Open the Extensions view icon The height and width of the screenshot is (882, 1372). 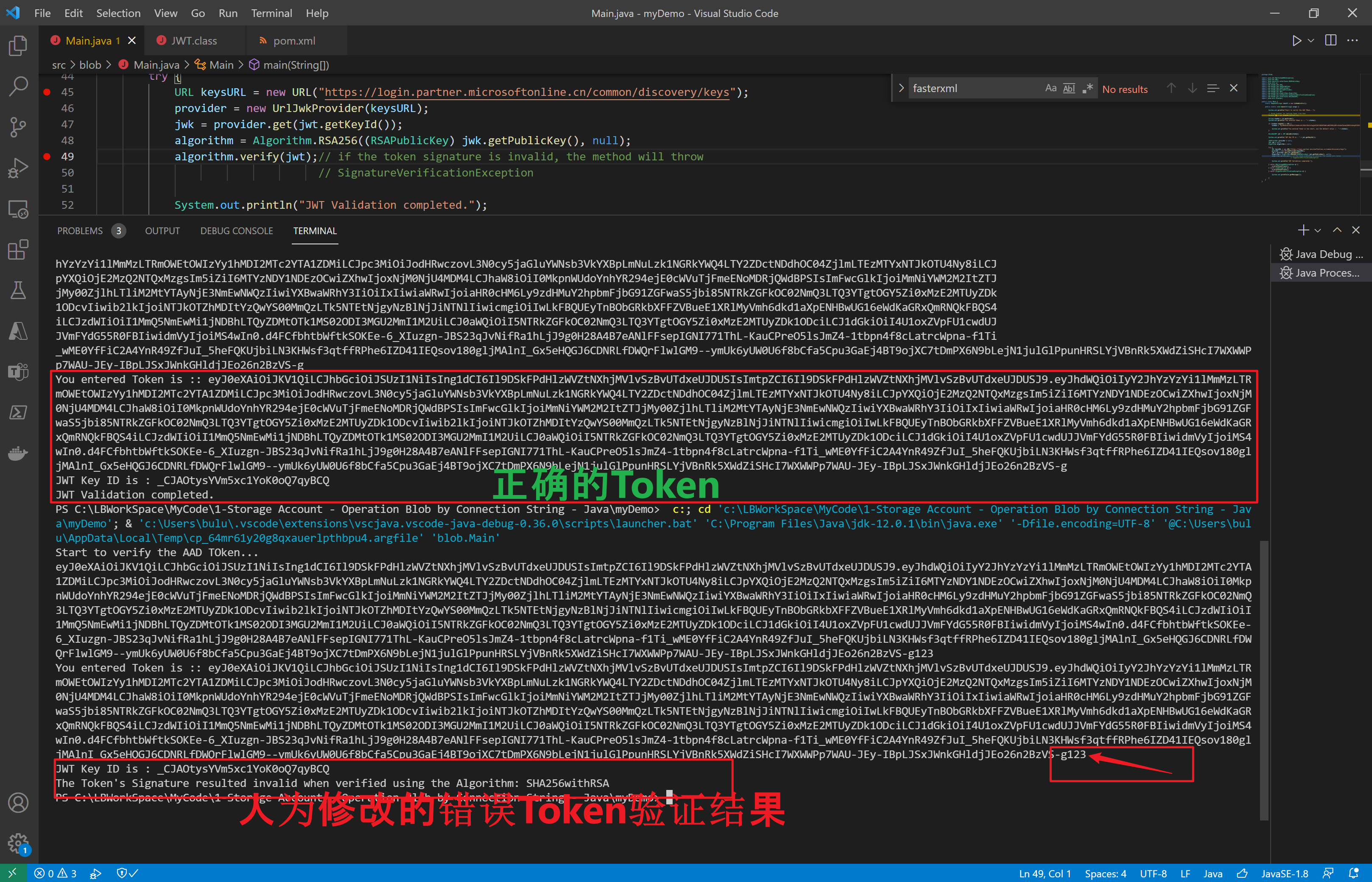tap(18, 250)
